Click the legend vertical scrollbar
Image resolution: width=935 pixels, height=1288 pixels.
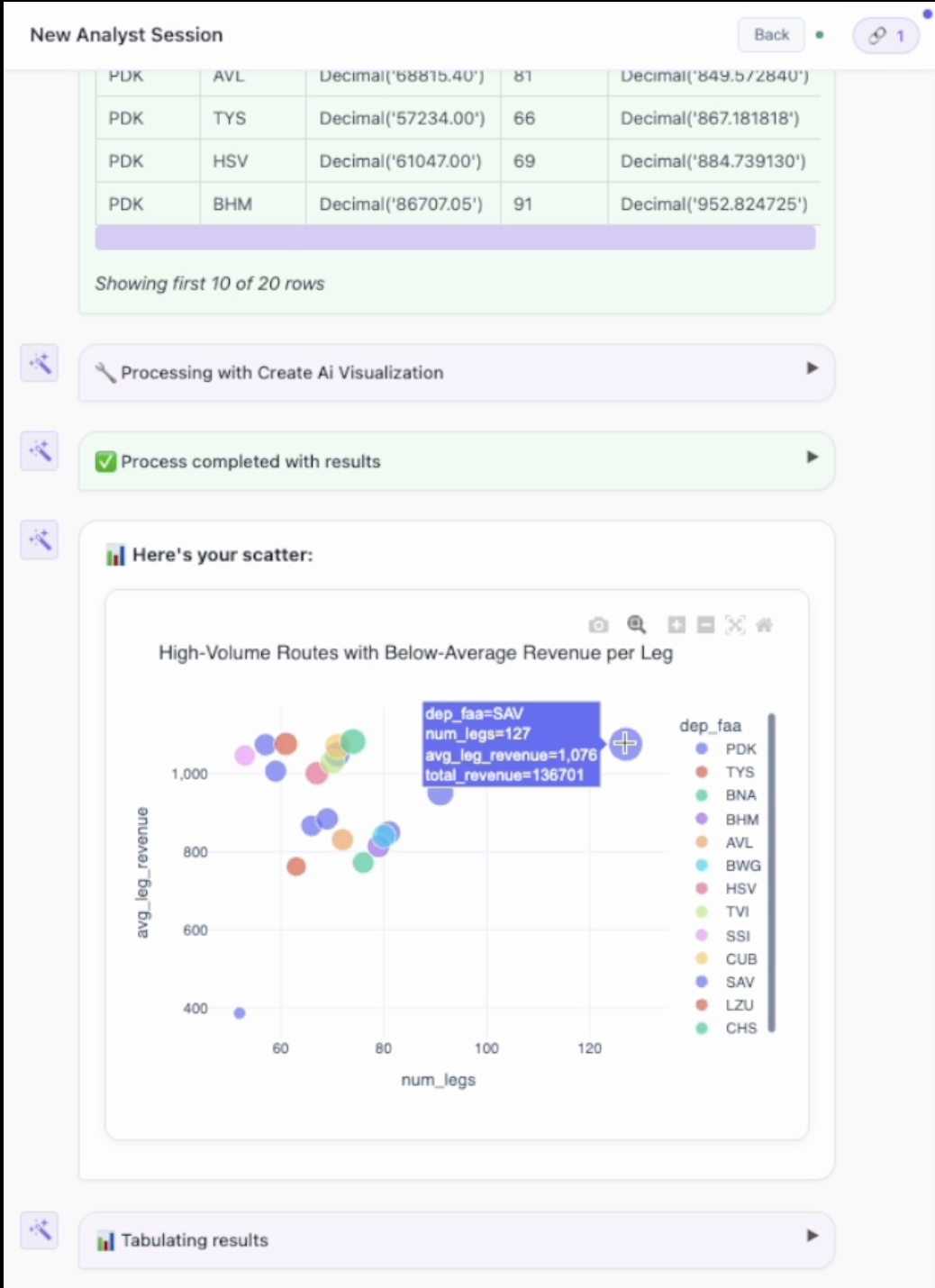point(772,872)
